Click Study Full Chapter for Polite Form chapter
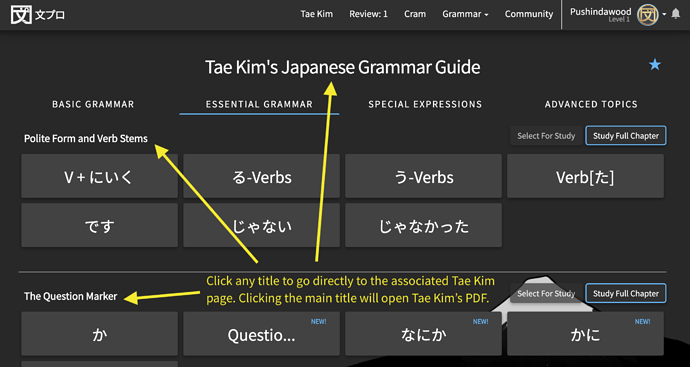Screen dimensions: 690x367 [x=626, y=136]
